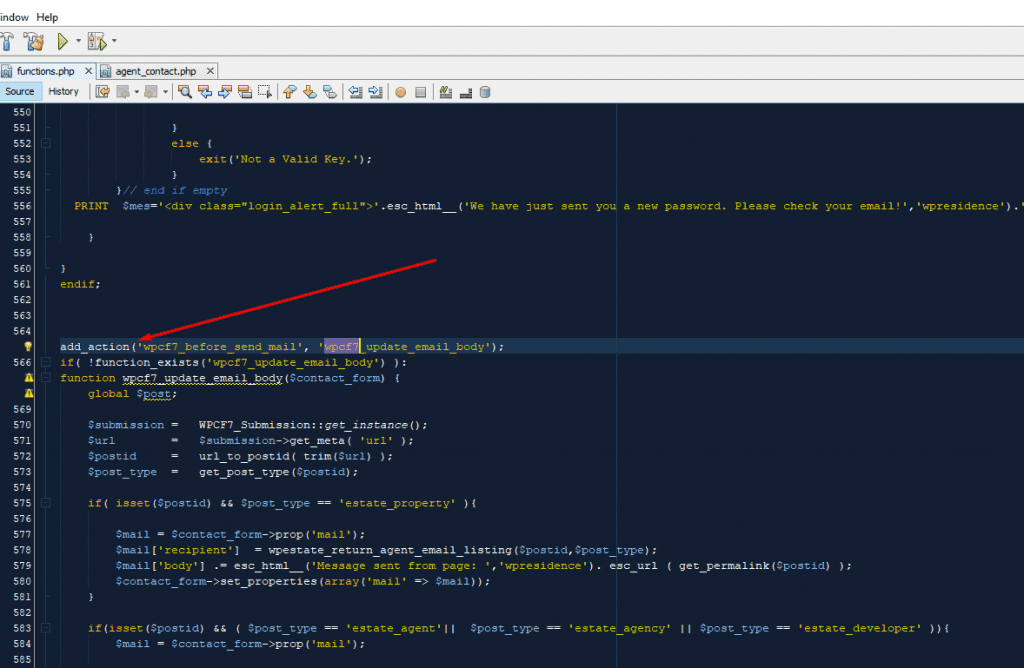Click line number 570 in the gutter
Viewport: 1024px width, 668px height.
(22, 425)
